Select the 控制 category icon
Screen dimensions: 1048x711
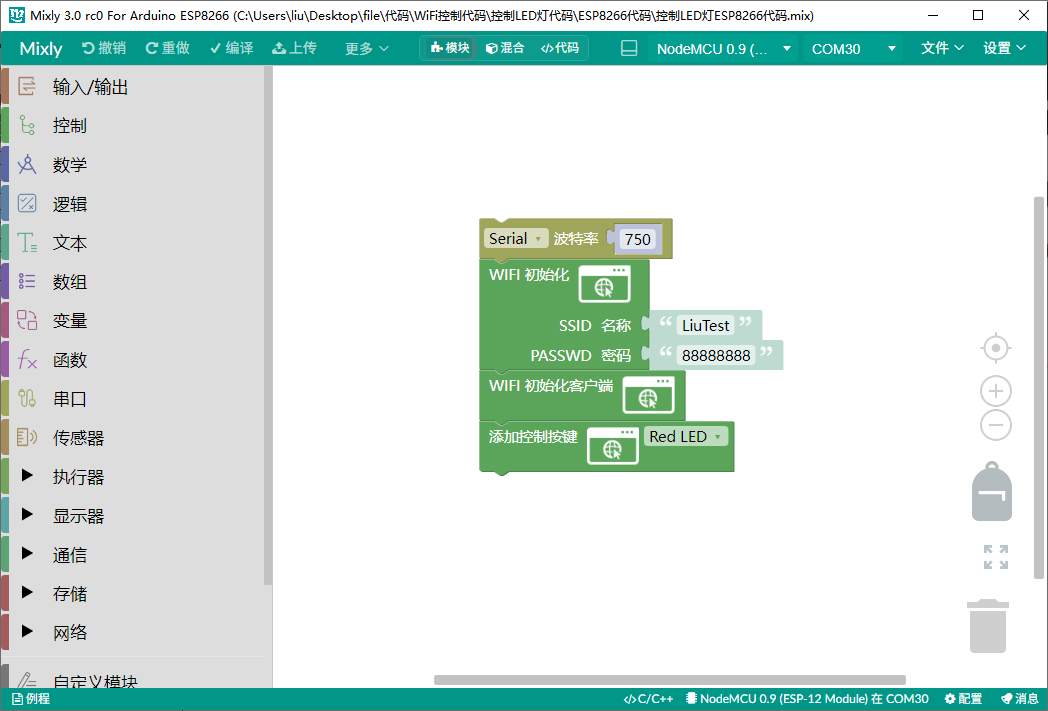click(x=27, y=125)
